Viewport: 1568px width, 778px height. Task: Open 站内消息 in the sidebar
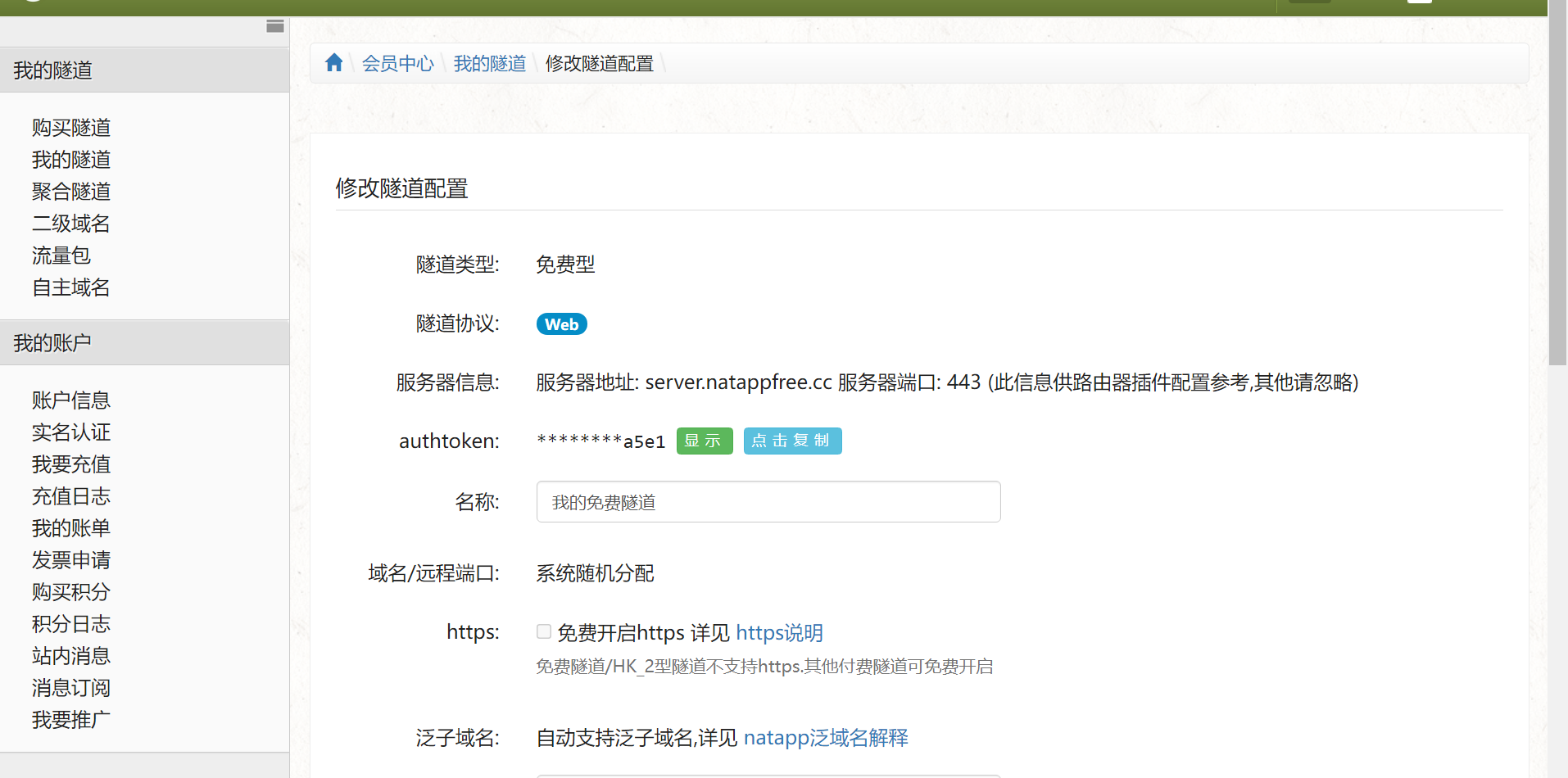click(x=71, y=656)
